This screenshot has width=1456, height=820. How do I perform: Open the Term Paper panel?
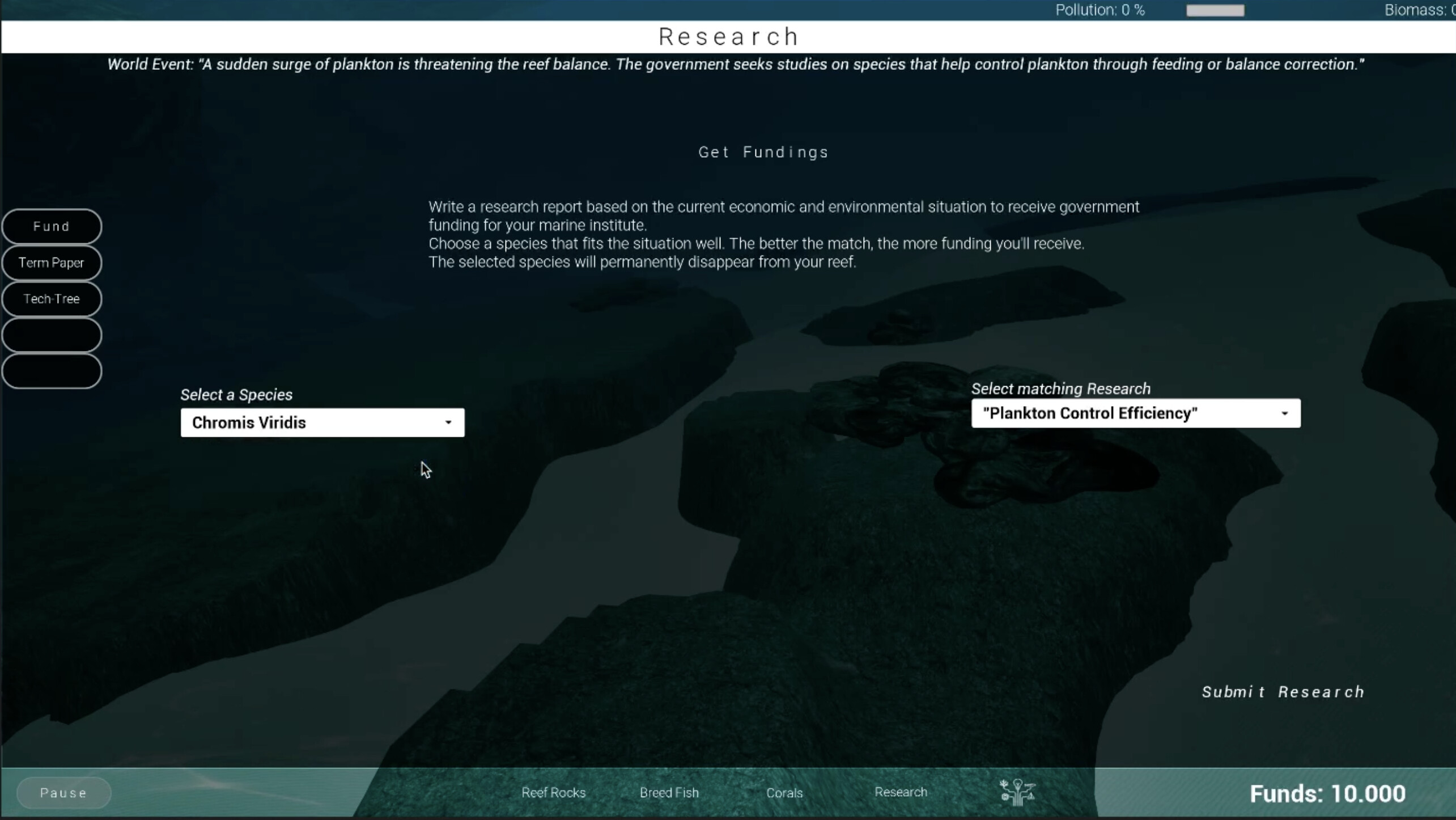pyautogui.click(x=52, y=263)
